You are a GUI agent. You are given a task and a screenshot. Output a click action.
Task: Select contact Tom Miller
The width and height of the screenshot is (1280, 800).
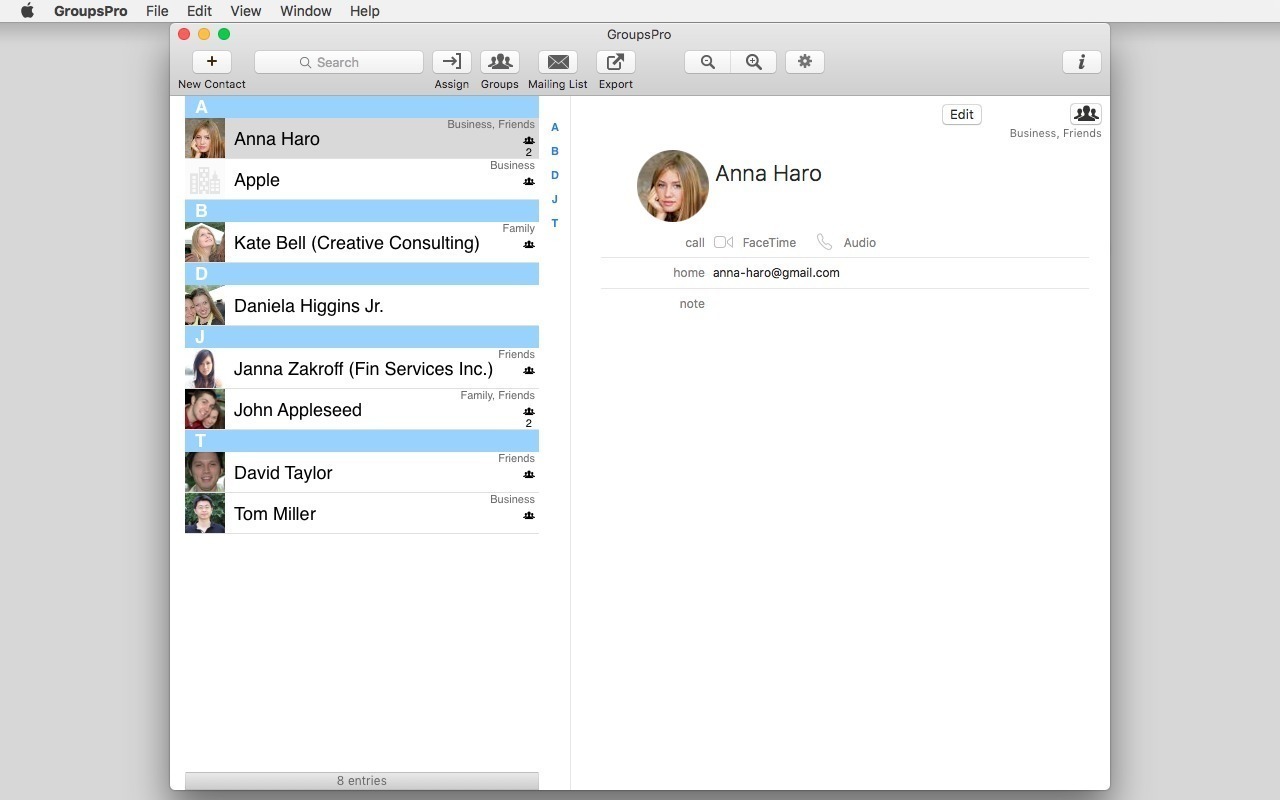click(x=362, y=514)
